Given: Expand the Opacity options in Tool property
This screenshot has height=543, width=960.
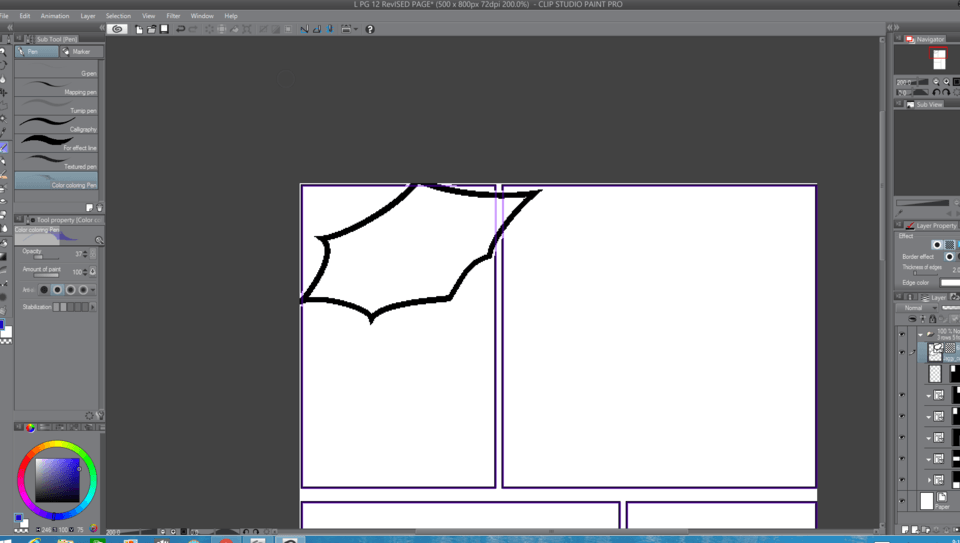Looking at the screenshot, I should pyautogui.click(x=93, y=254).
